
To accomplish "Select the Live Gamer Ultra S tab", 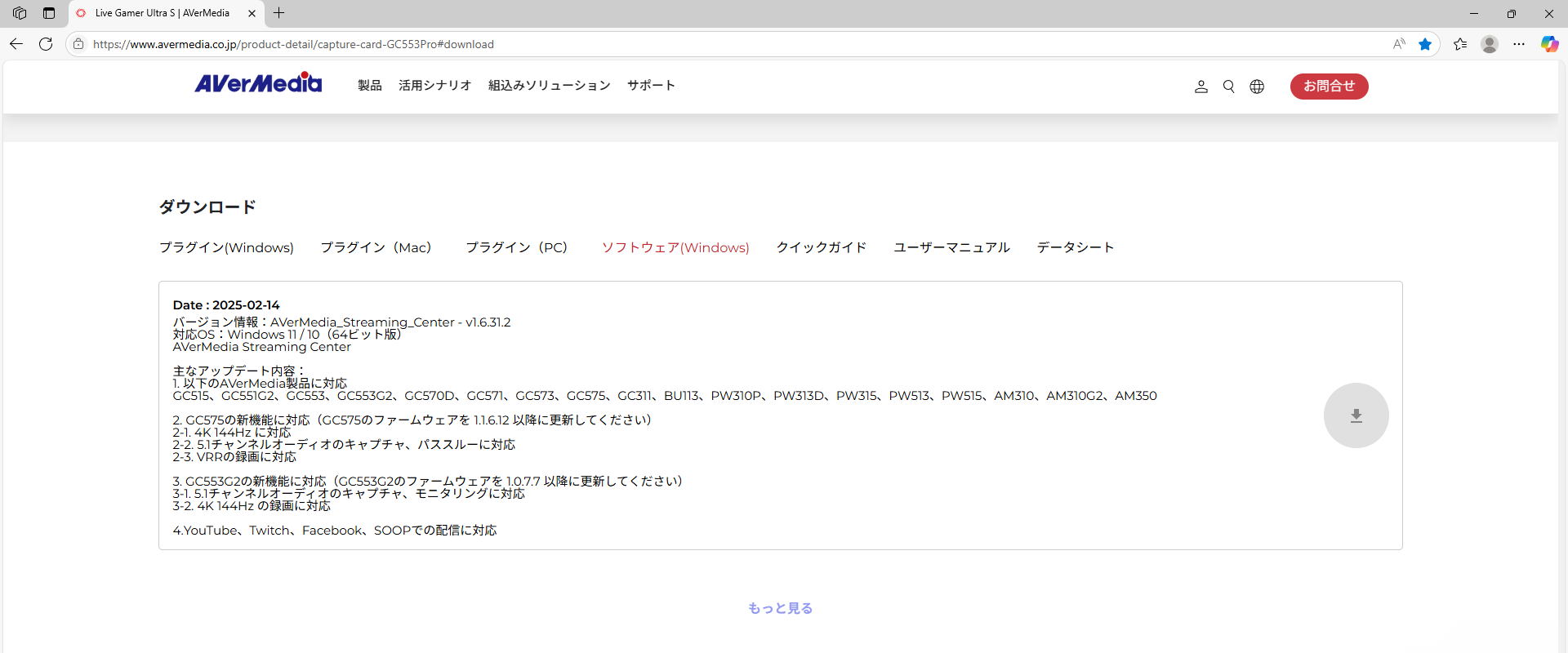I will [166, 13].
